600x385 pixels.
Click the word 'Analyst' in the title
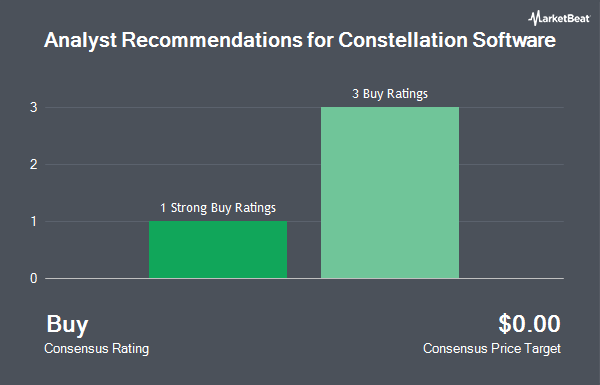tap(80, 41)
